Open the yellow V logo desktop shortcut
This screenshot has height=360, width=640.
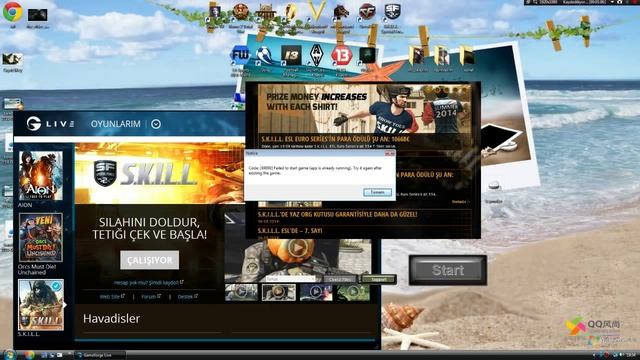[x=317, y=11]
